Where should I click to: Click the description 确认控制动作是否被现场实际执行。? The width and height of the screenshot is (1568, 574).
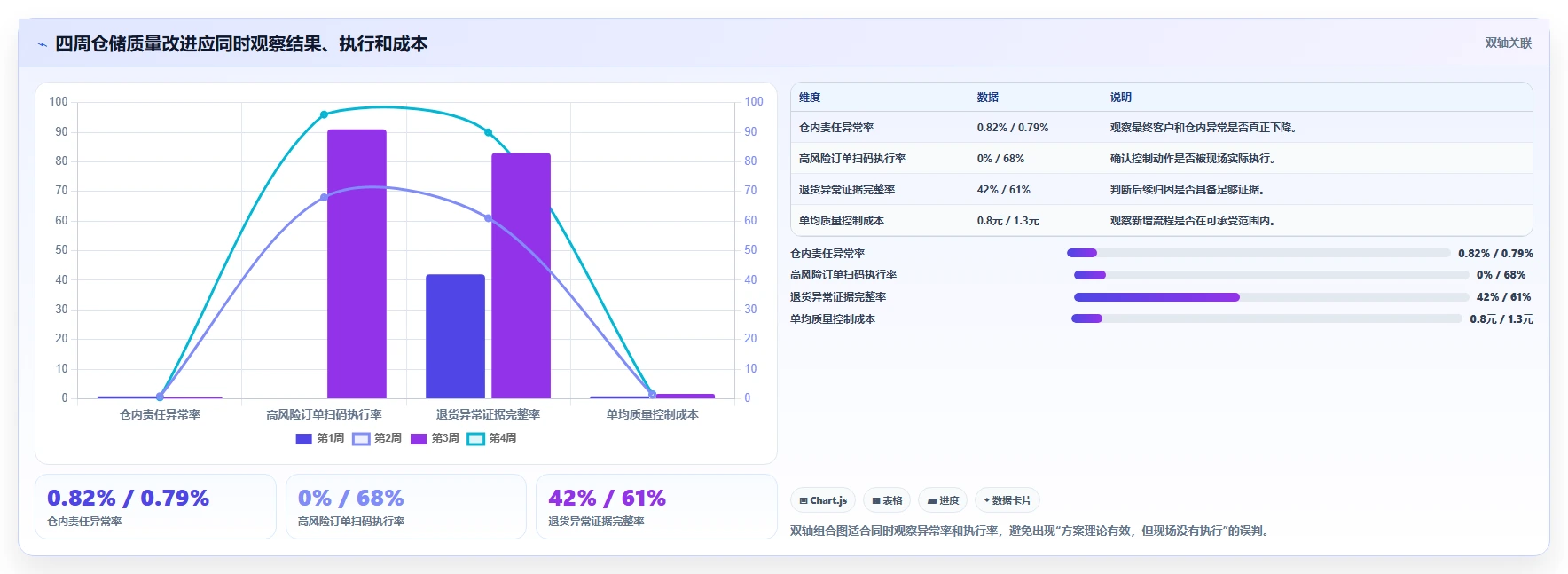pos(1195,159)
